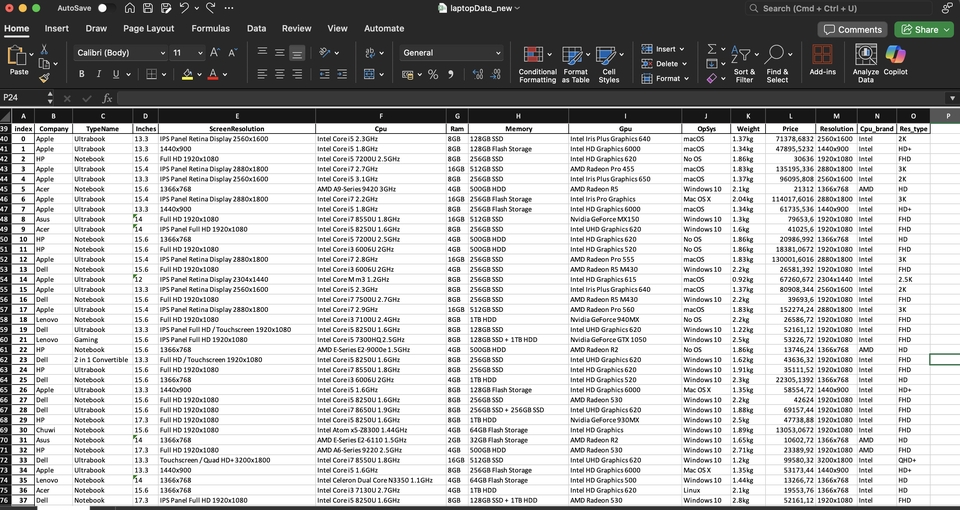This screenshot has width=960, height=510.
Task: Toggle the highlighted Bottom Align button
Action: coord(297,53)
